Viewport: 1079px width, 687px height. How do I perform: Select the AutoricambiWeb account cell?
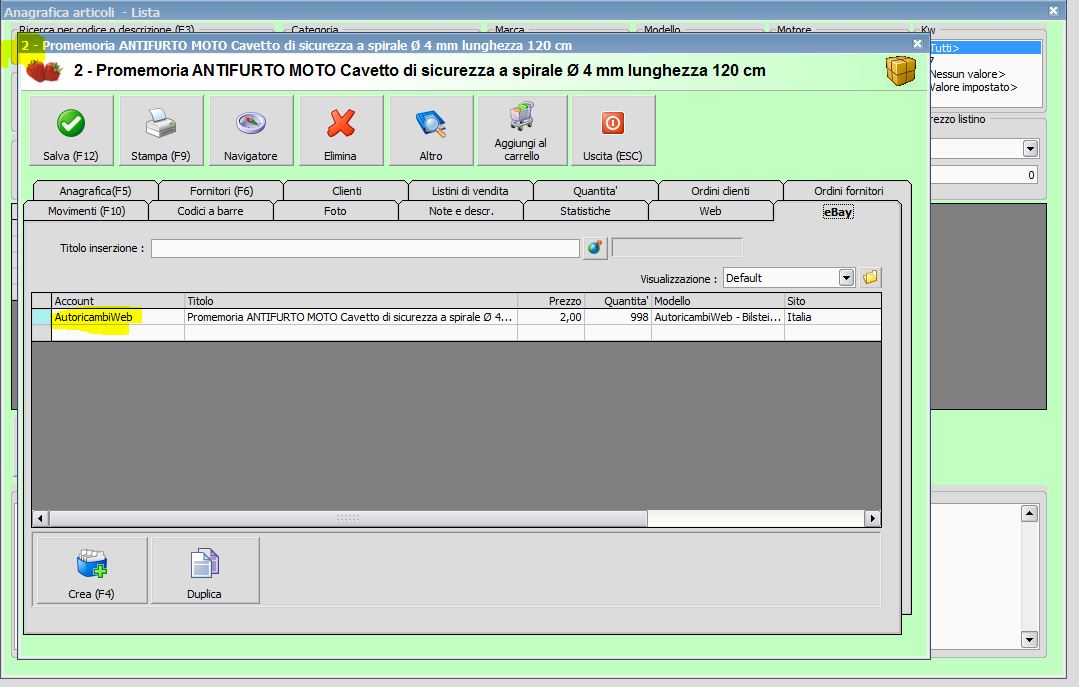tap(118, 317)
